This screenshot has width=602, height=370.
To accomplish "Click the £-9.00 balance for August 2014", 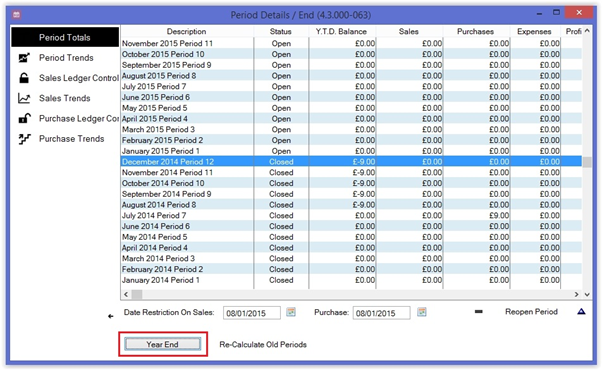I will tap(364, 205).
